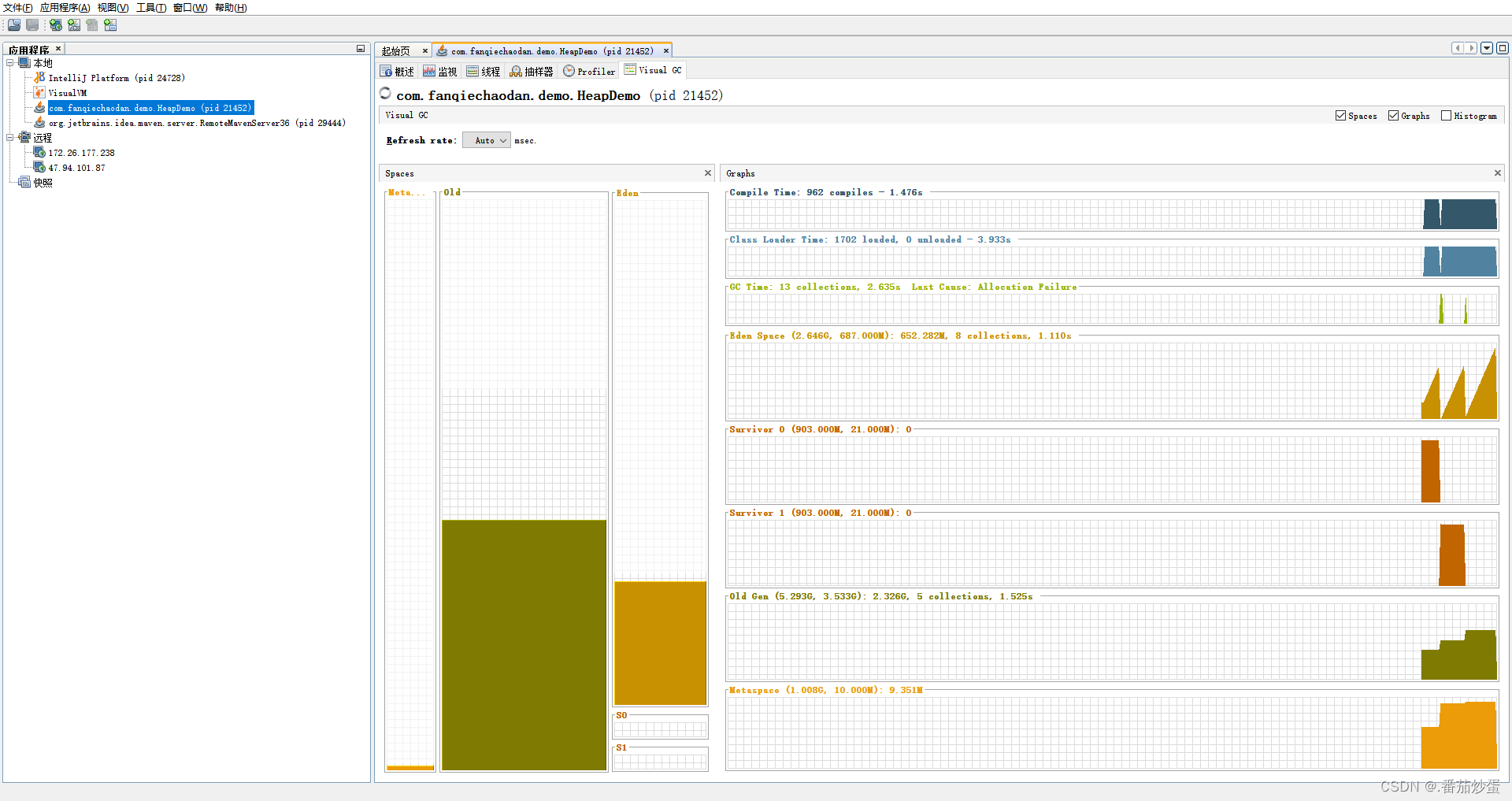The width and height of the screenshot is (1512, 801).
Task: Uncheck the Graphs checkbox
Action: (x=1393, y=116)
